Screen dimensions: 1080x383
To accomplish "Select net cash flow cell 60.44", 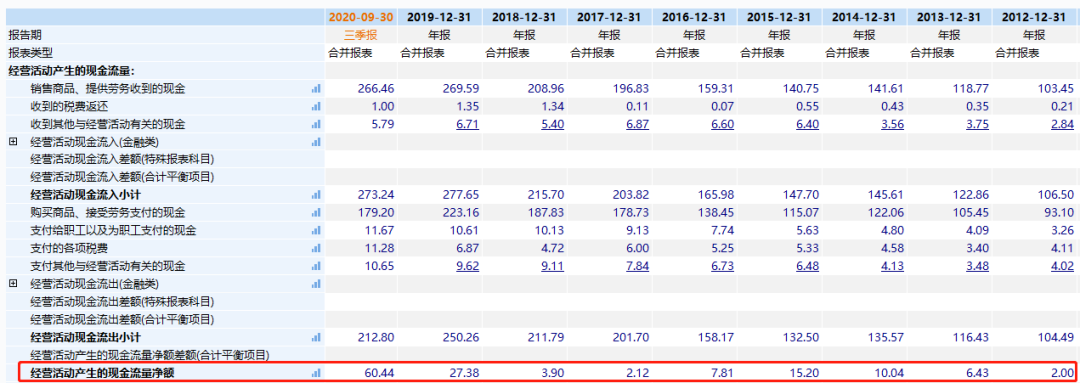I will coord(360,373).
